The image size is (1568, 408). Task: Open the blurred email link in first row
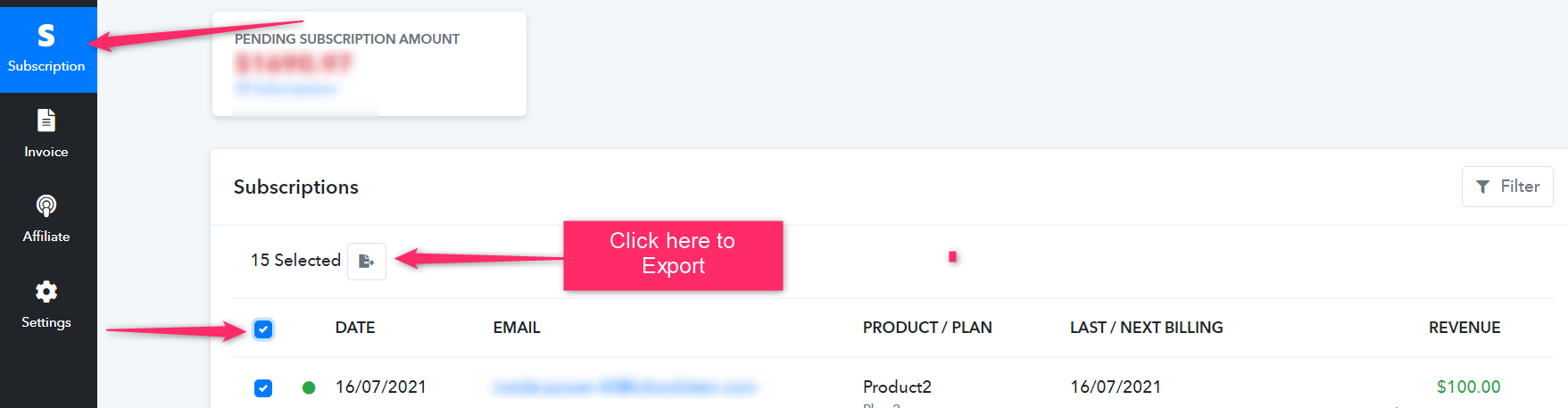[625, 387]
